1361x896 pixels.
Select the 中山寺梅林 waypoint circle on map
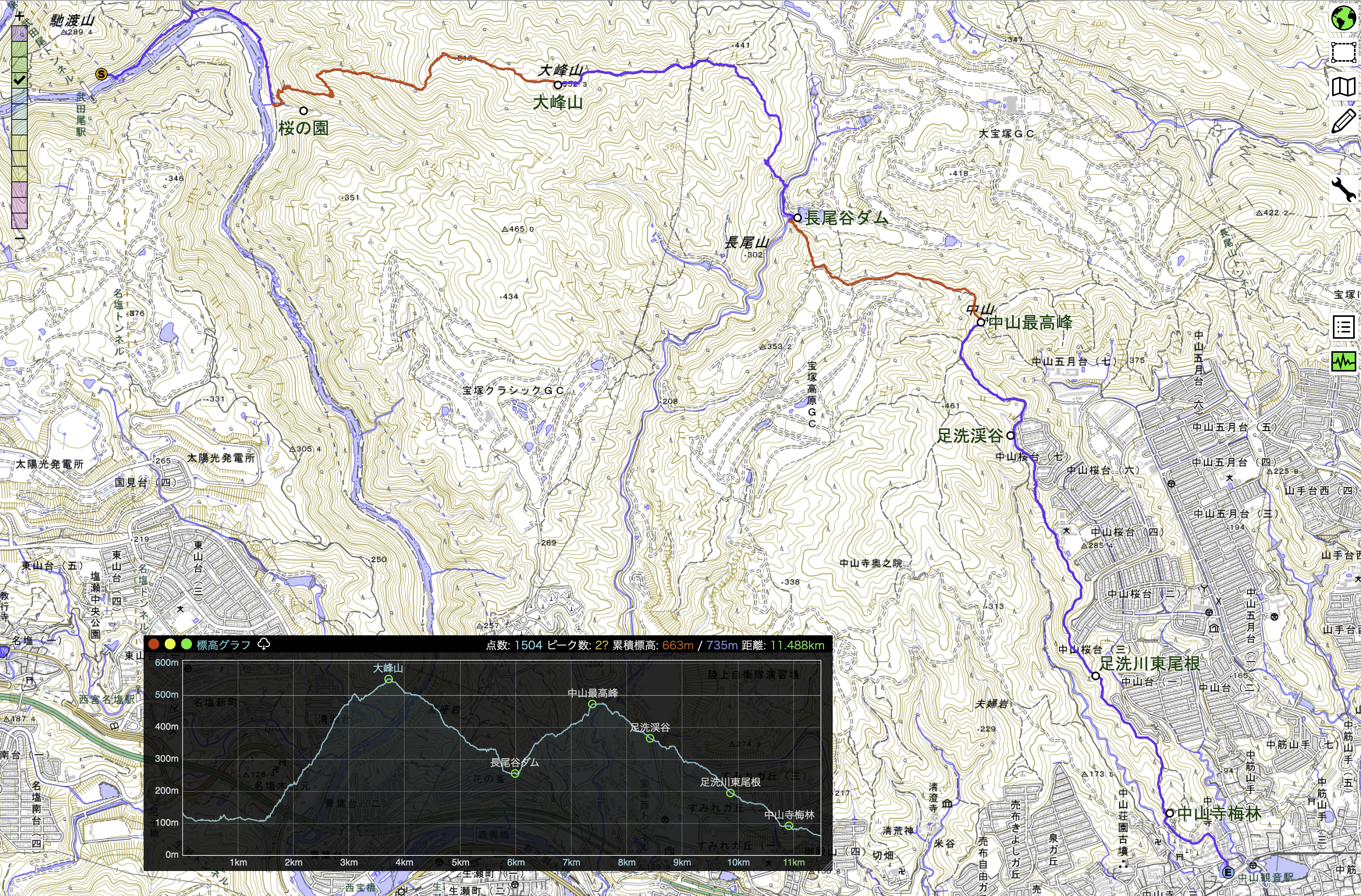[x=1169, y=812]
